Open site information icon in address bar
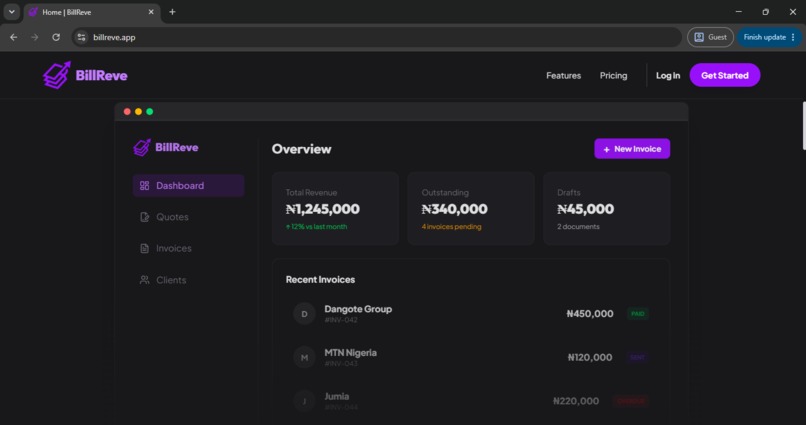Image resolution: width=806 pixels, height=425 pixels. click(81, 37)
